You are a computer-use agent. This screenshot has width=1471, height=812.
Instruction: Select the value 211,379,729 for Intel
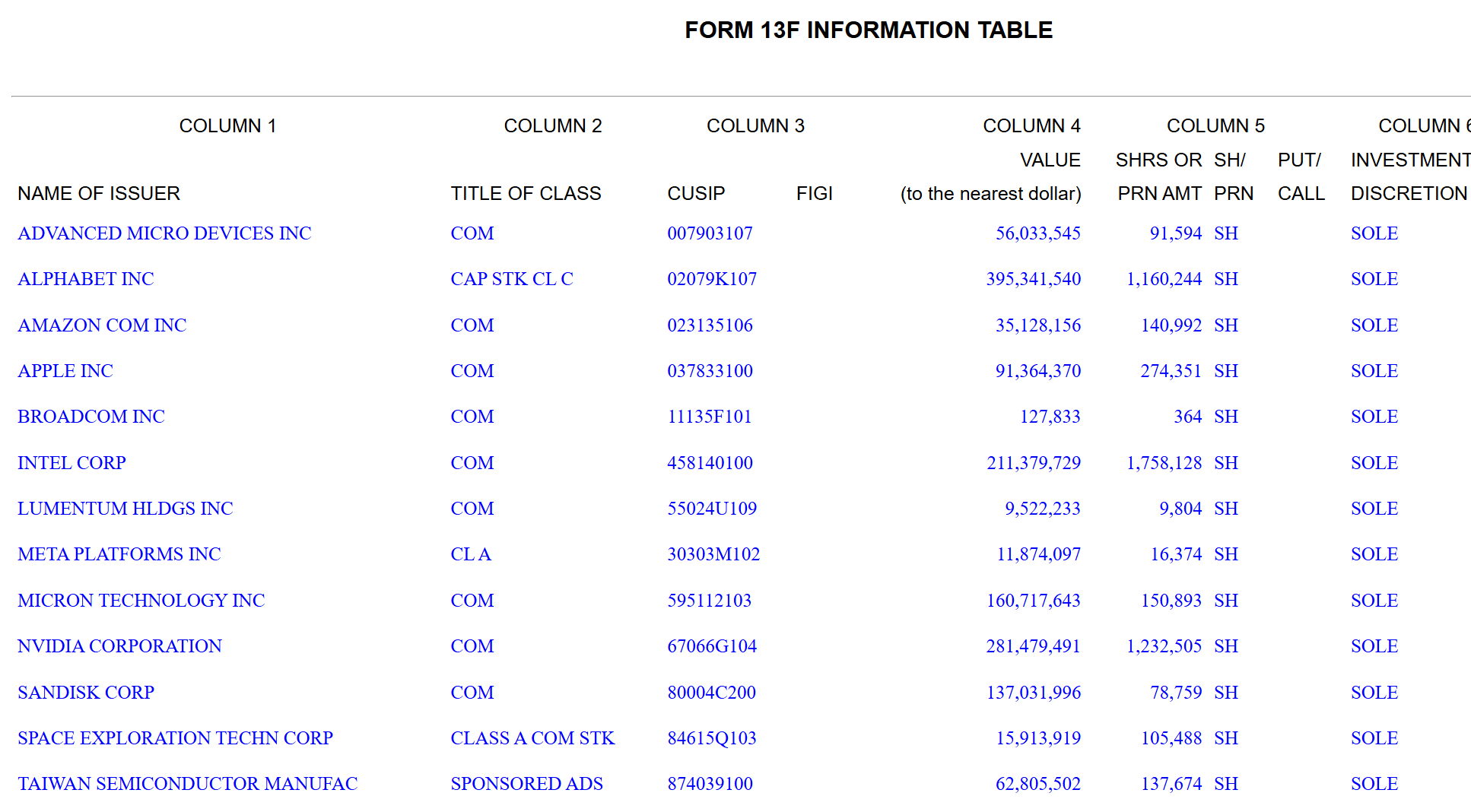coord(1034,463)
